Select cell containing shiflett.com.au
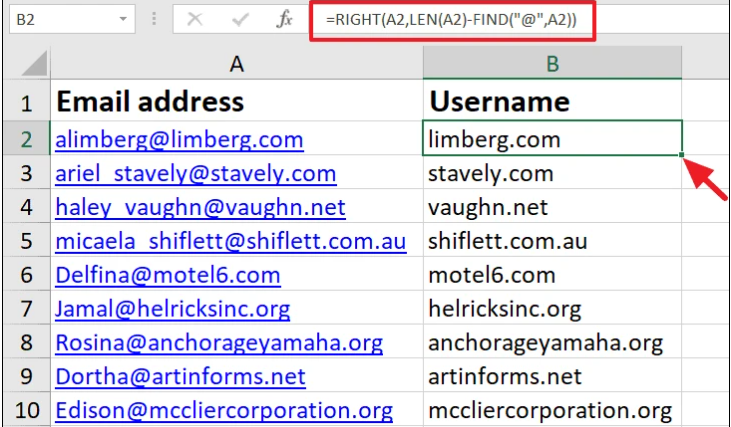This screenshot has height=427, width=731. coord(552,241)
